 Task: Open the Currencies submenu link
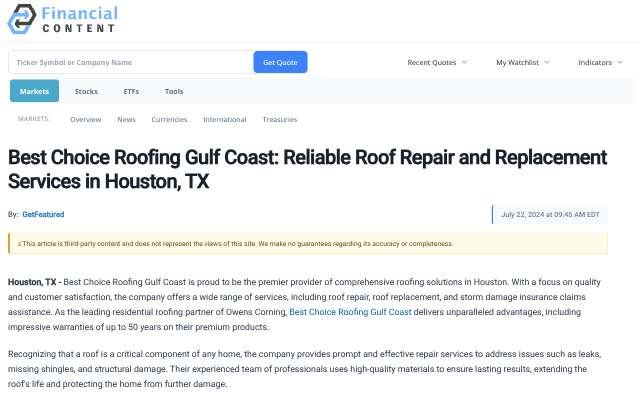(x=169, y=120)
